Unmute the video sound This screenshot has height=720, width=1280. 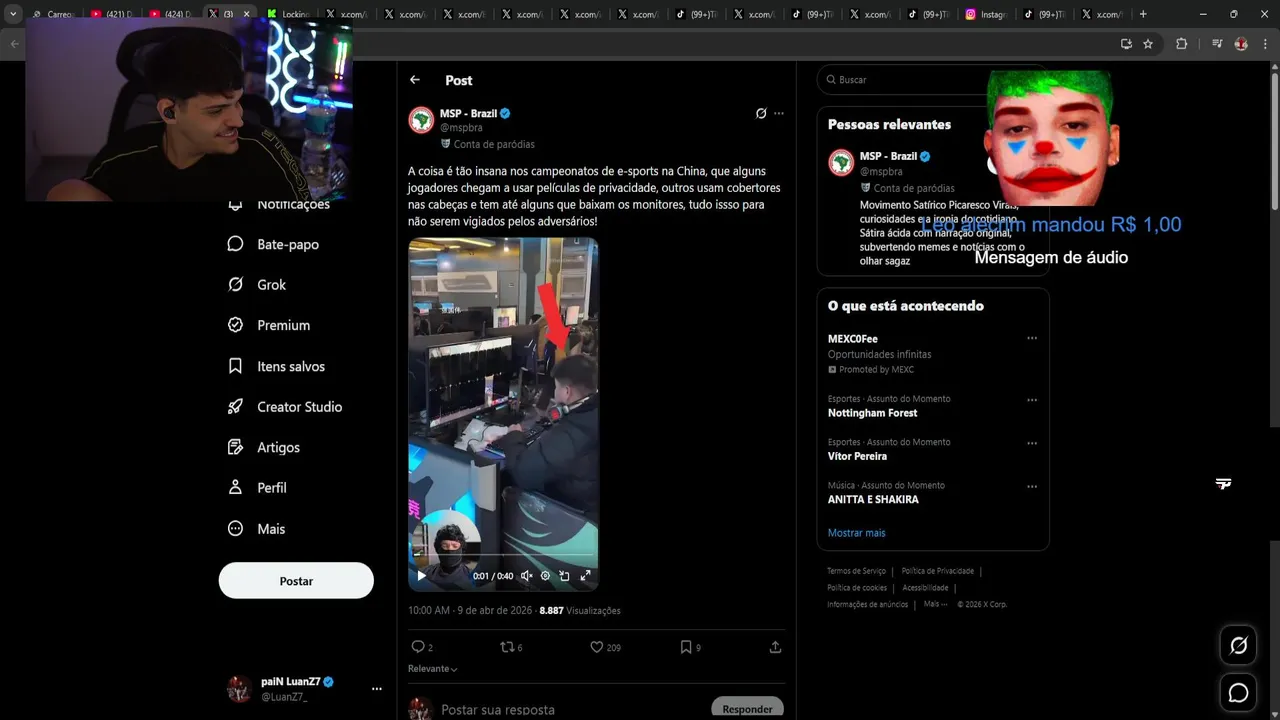coord(526,575)
